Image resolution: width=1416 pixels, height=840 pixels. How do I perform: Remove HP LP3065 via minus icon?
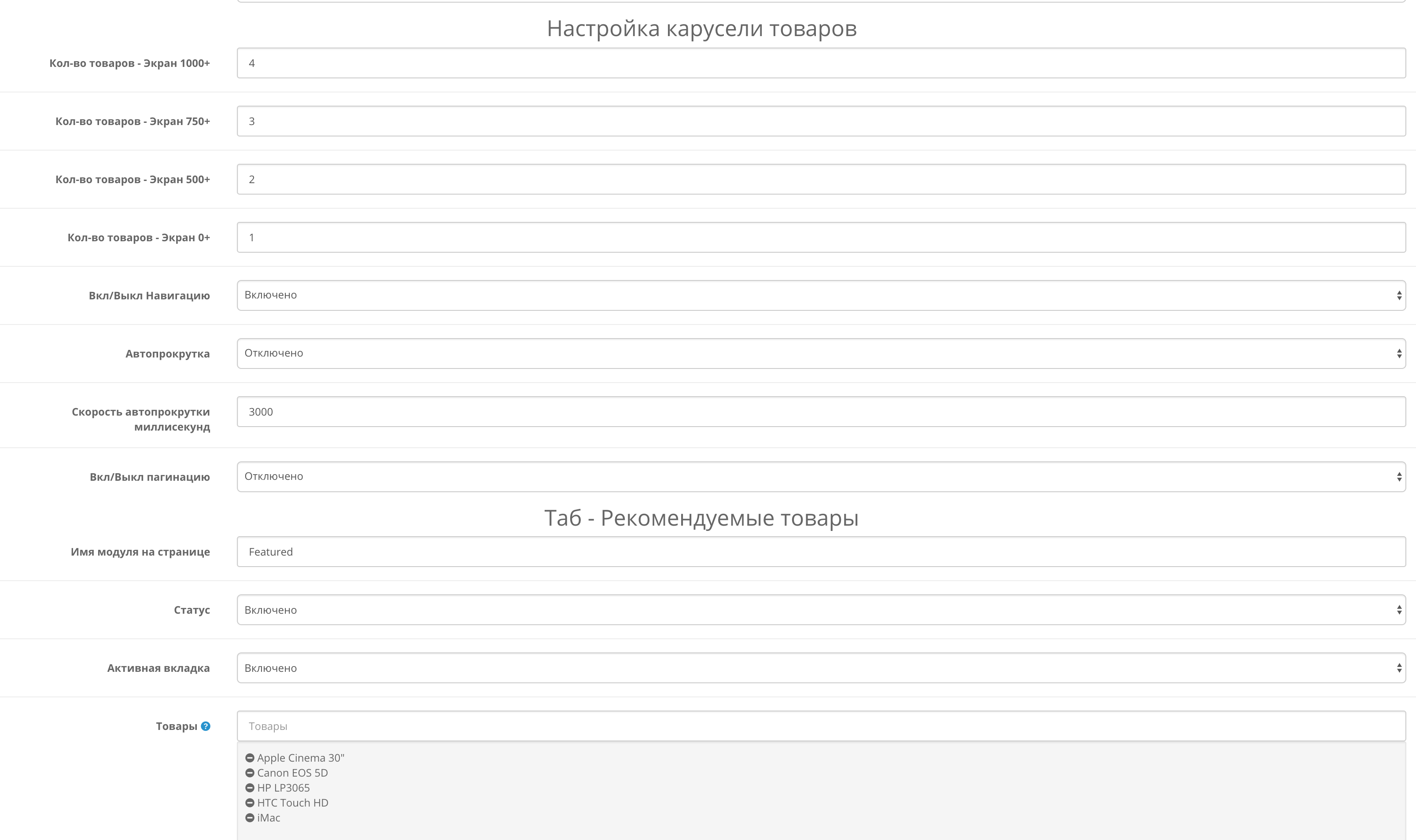pyautogui.click(x=250, y=788)
